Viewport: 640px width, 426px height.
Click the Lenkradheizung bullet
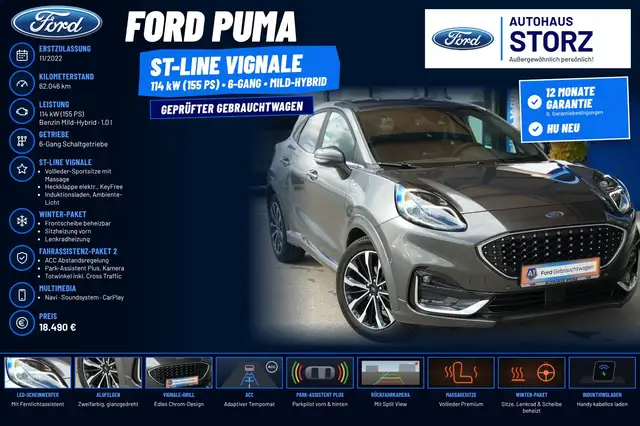67,239
